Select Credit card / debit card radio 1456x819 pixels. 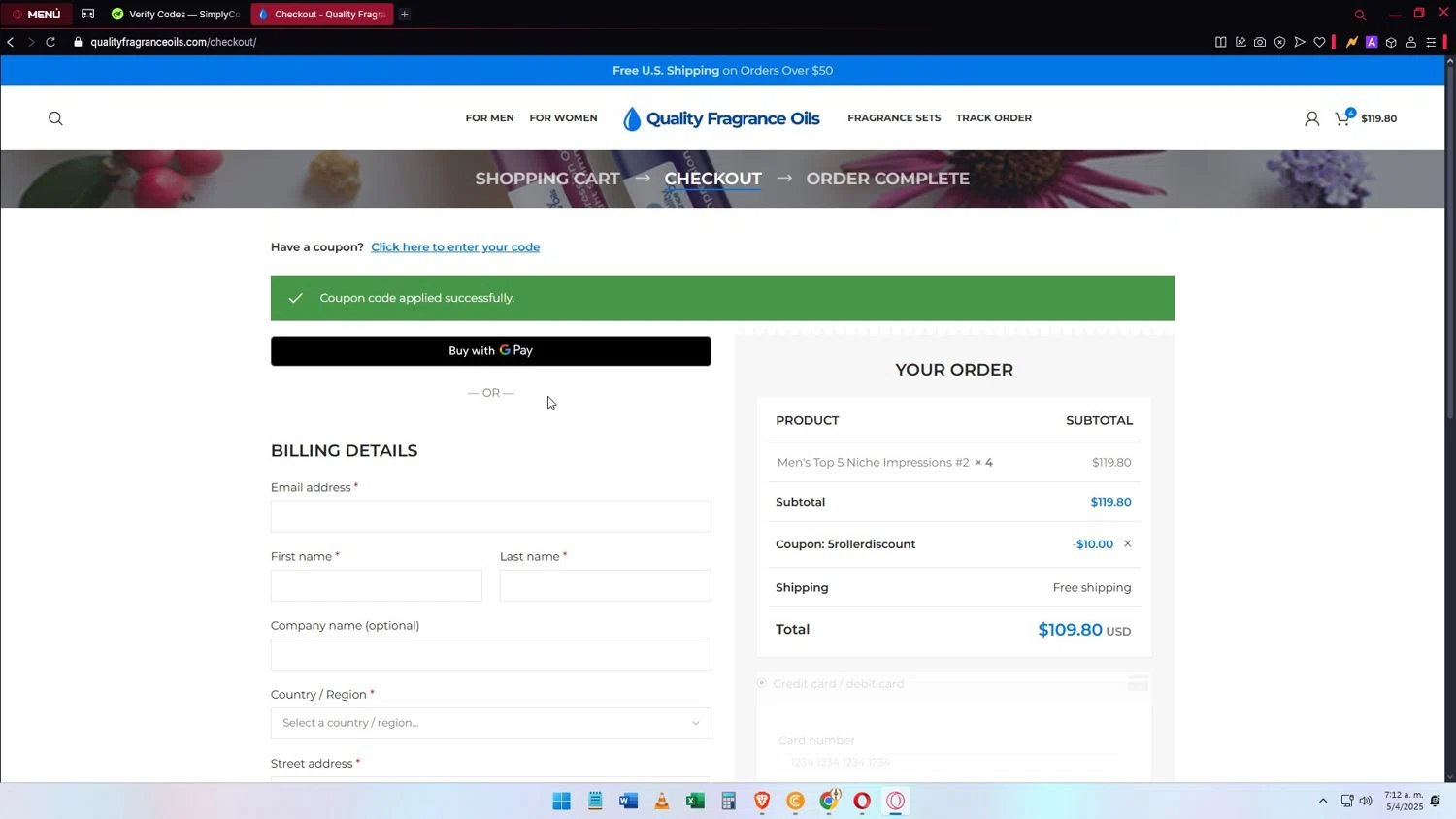[762, 683]
